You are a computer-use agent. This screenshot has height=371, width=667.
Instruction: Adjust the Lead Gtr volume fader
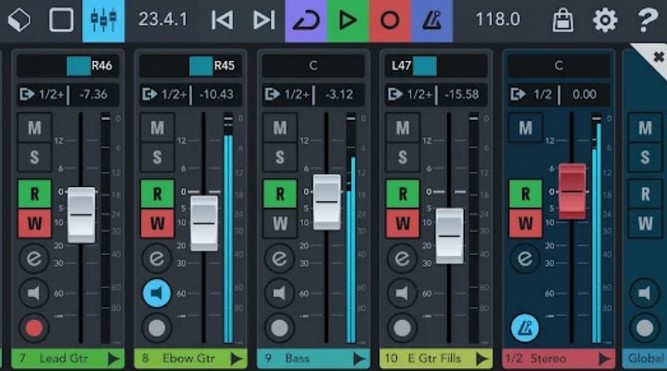tap(81, 215)
